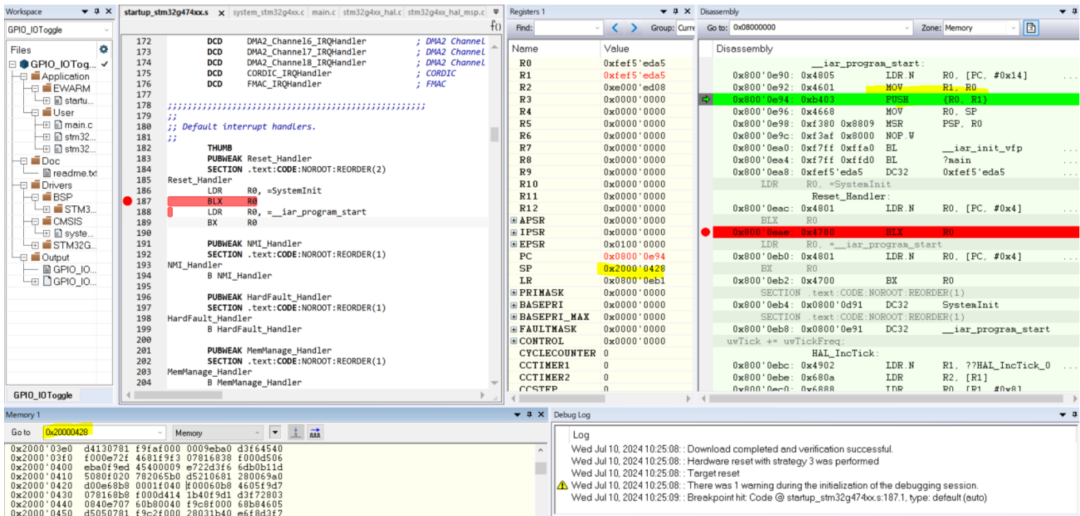Open the Registers Group dropdown

687,28
